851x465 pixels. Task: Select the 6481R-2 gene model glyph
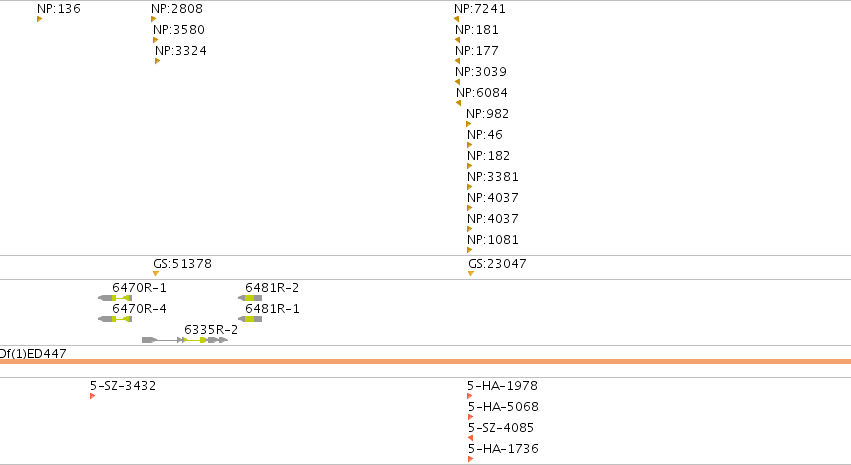(250, 298)
